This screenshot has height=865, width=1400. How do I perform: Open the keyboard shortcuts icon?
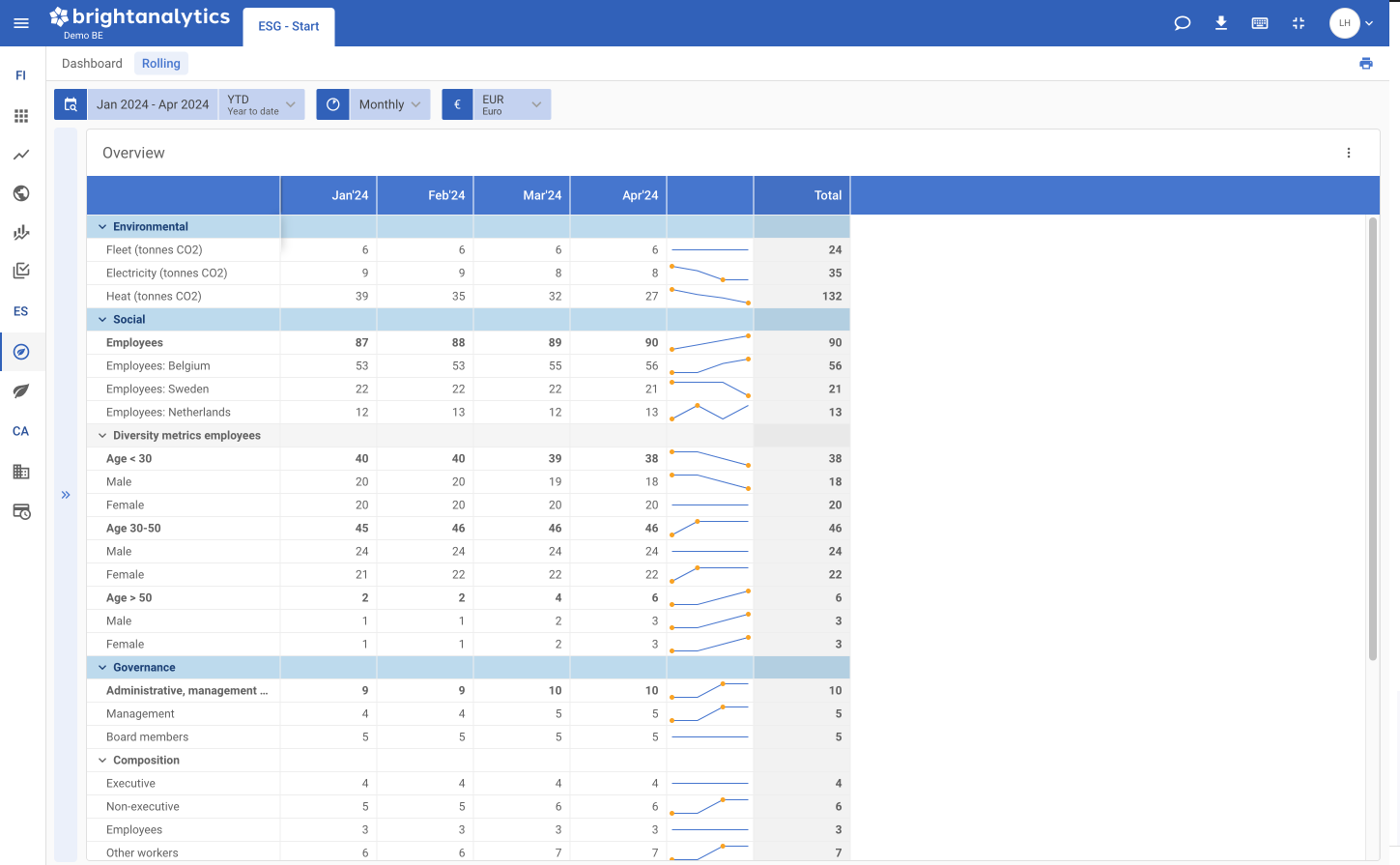coord(1259,22)
